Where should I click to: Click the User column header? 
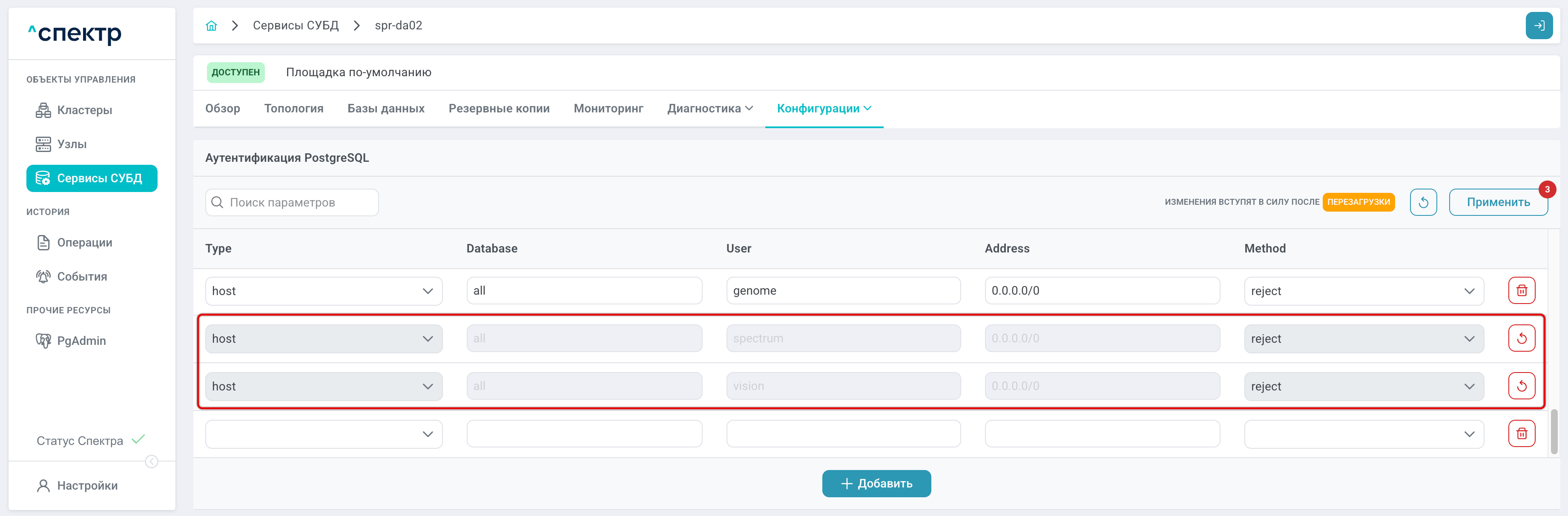coord(738,248)
